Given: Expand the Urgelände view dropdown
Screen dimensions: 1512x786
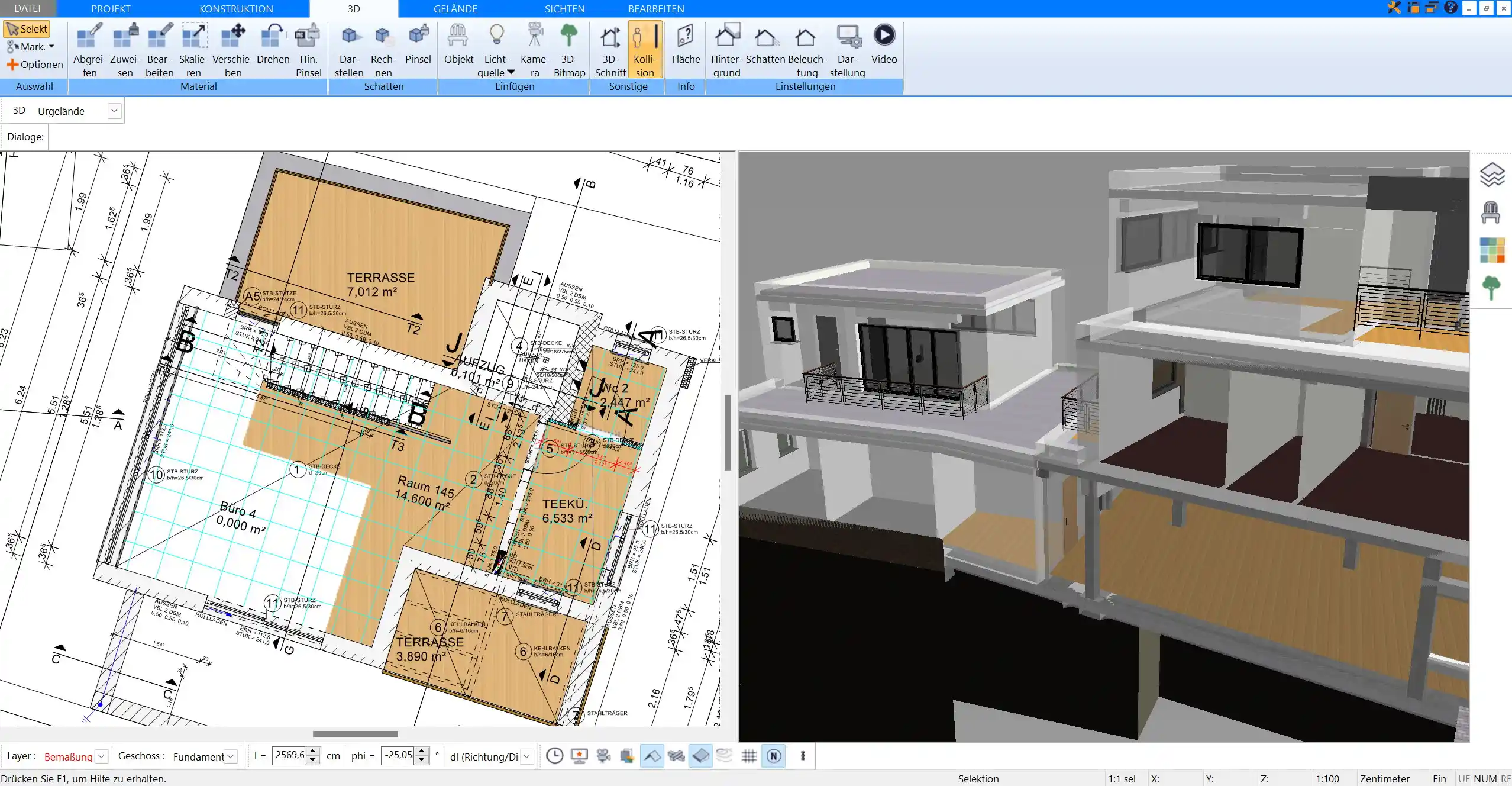Looking at the screenshot, I should [115, 111].
